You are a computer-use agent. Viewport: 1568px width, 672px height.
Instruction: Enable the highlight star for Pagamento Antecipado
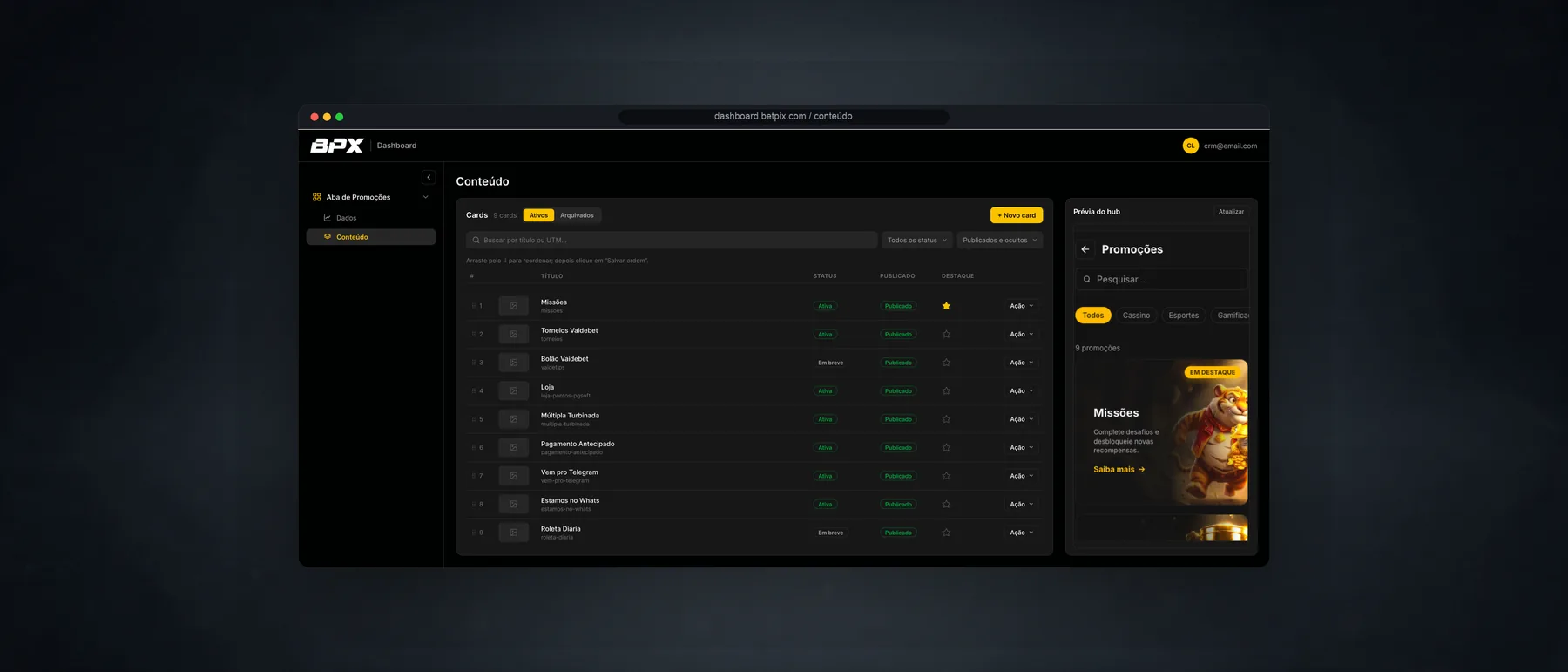click(x=946, y=448)
